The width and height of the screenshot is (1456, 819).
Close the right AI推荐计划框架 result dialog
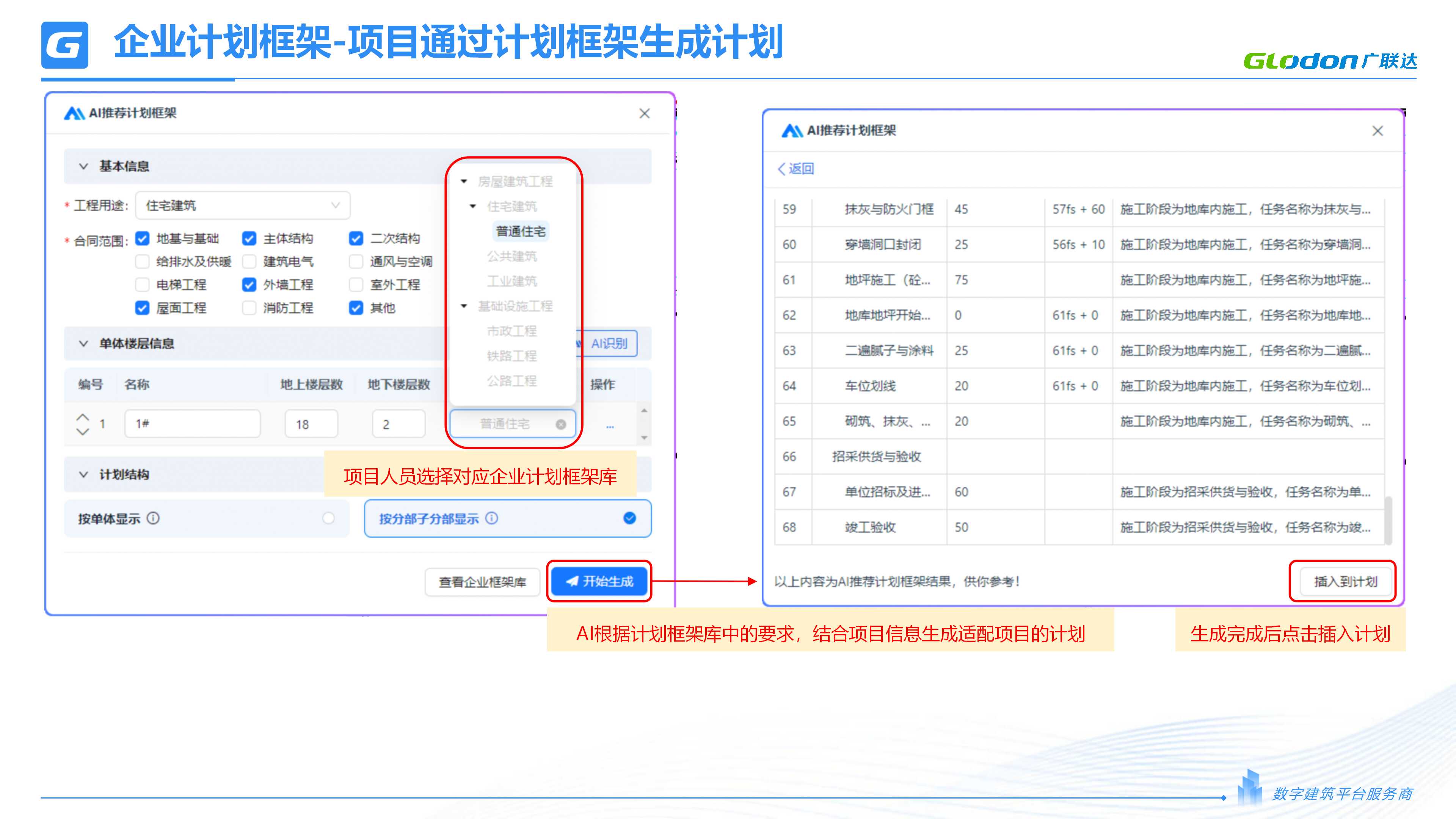[1378, 131]
